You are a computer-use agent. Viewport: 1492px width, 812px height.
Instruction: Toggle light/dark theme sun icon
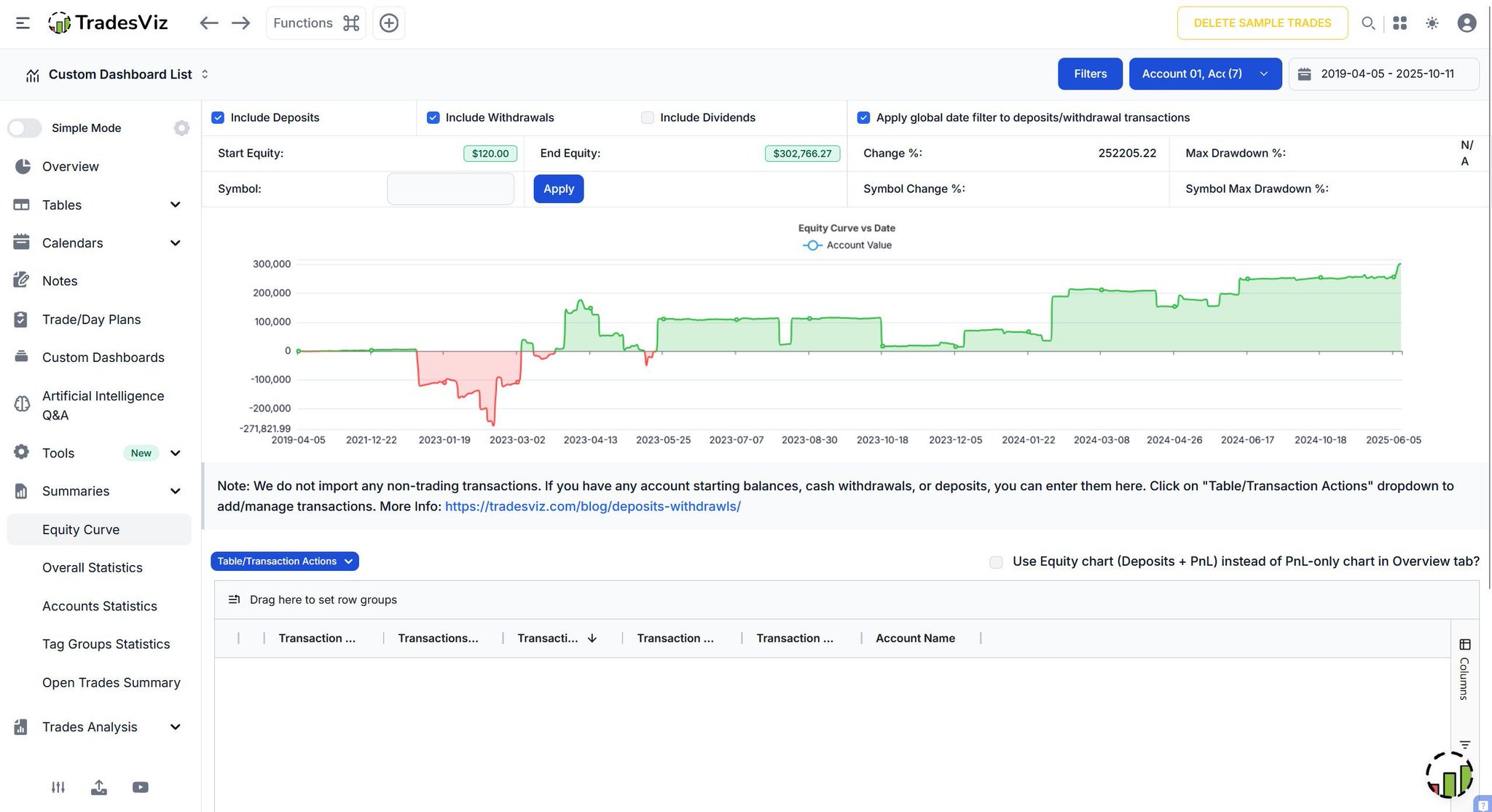tap(1432, 23)
